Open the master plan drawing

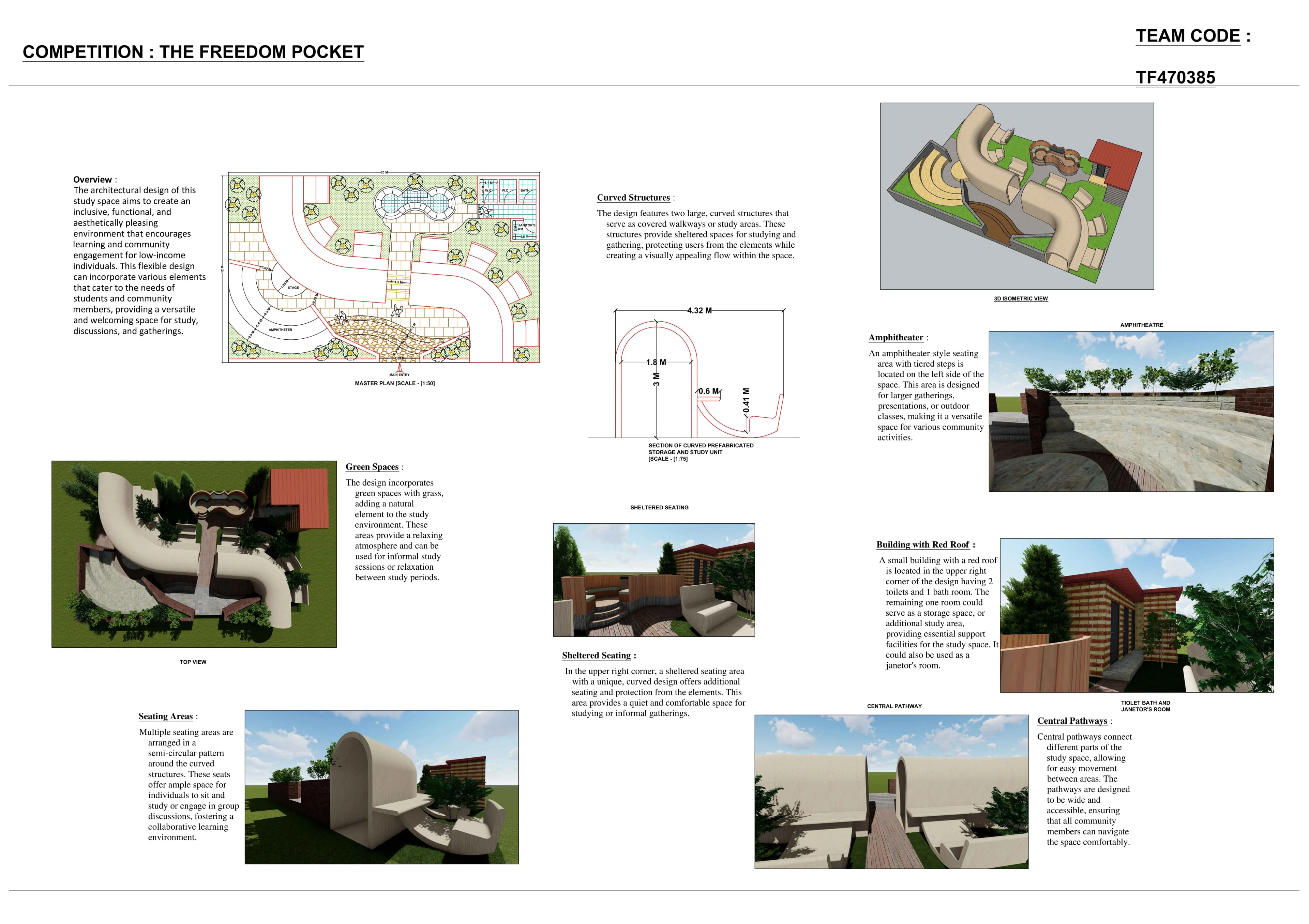click(x=381, y=267)
